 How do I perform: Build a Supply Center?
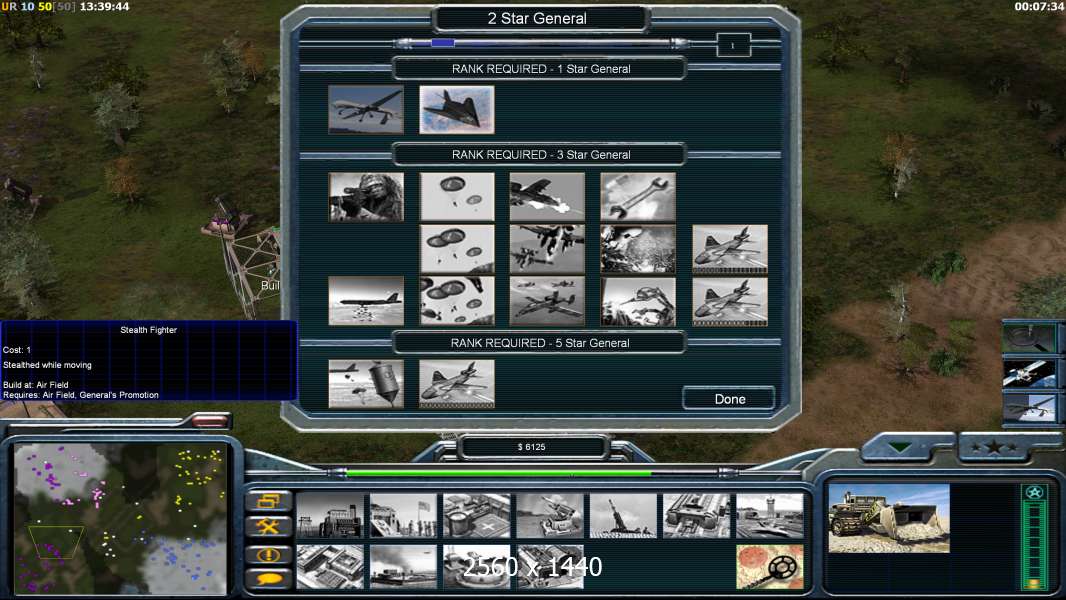point(477,516)
